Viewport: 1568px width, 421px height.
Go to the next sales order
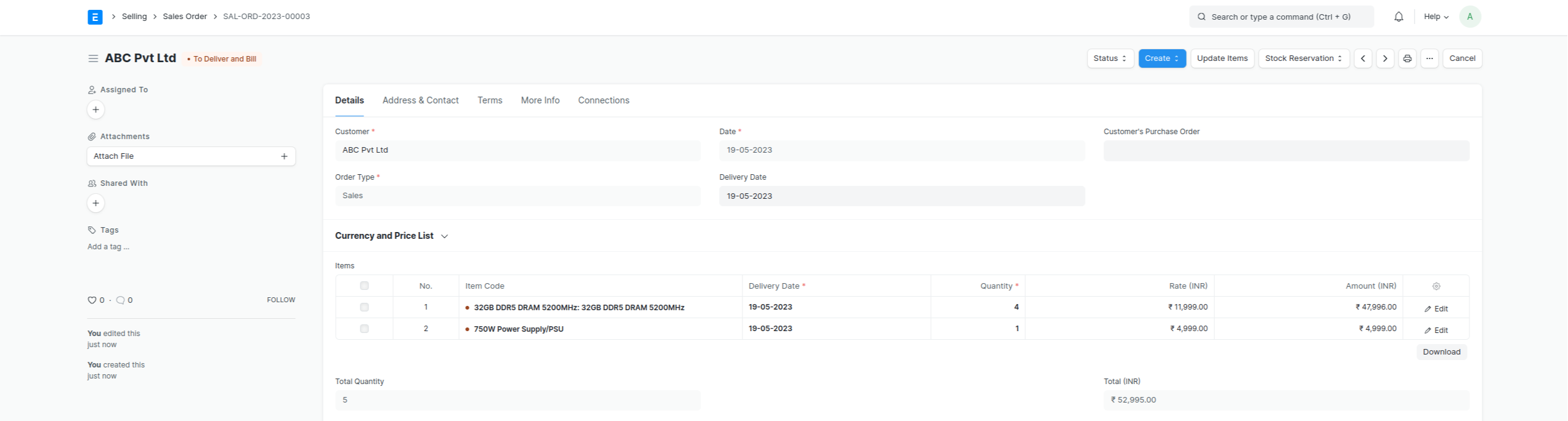[x=1385, y=58]
